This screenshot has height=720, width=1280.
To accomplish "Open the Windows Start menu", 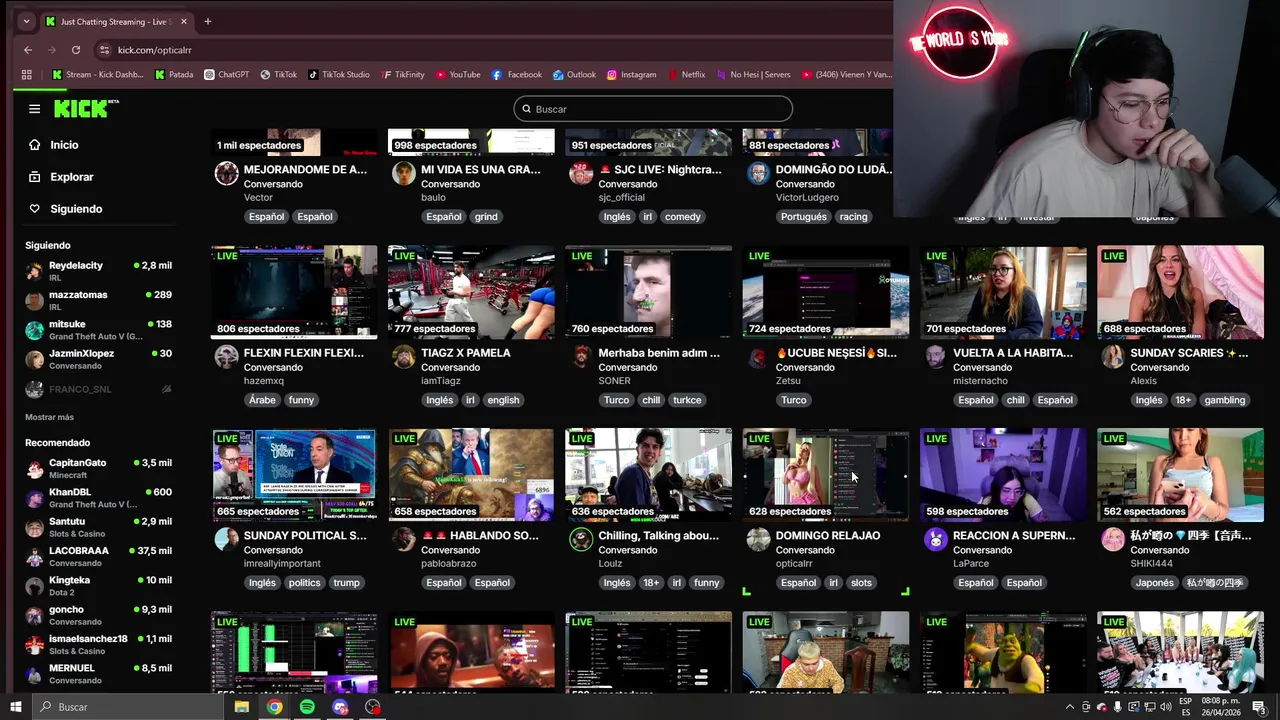I will tap(15, 707).
